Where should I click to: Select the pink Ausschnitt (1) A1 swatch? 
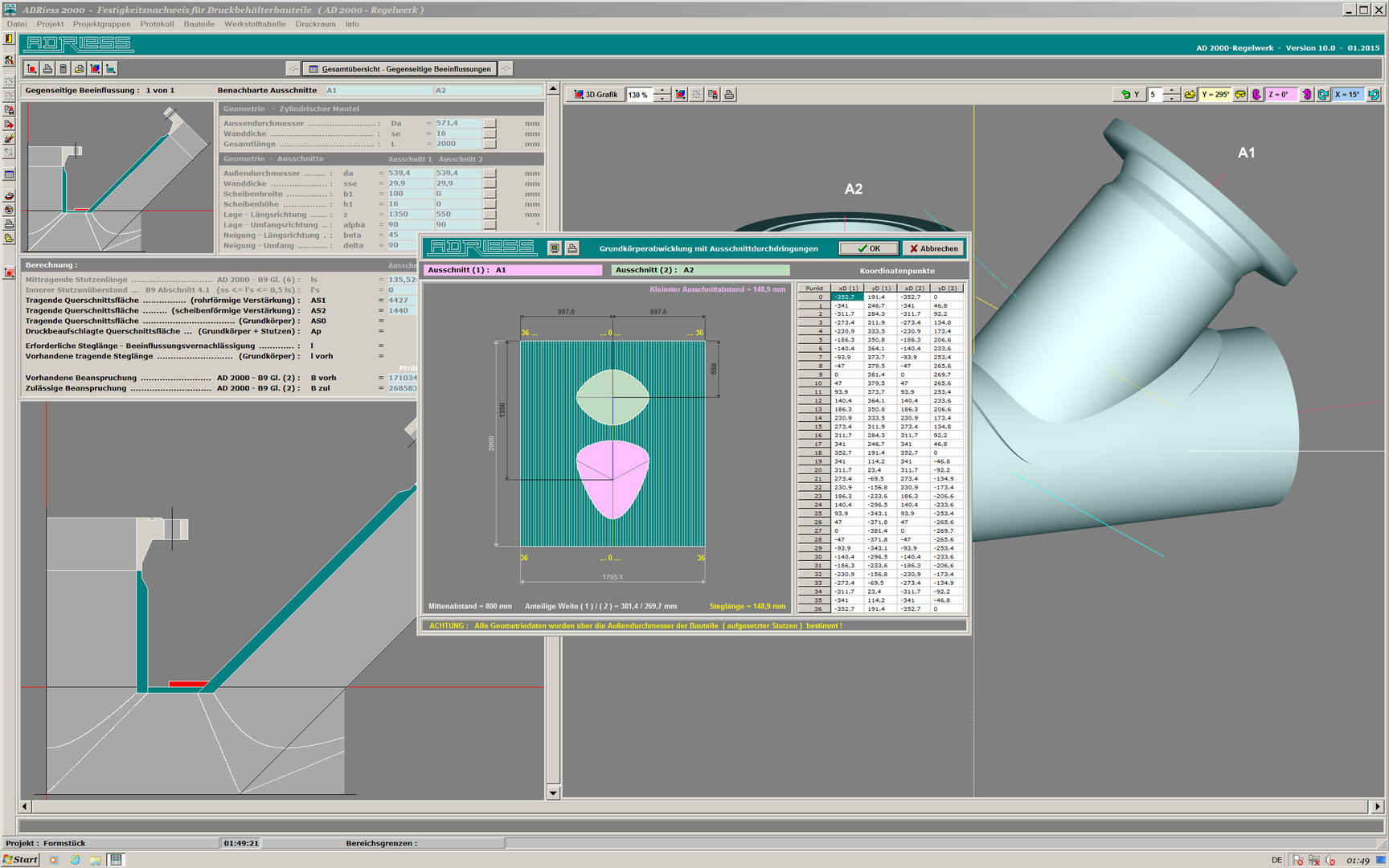click(x=513, y=270)
